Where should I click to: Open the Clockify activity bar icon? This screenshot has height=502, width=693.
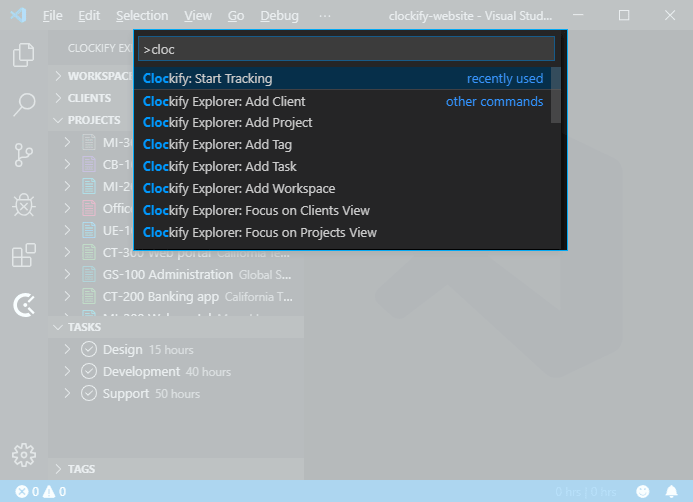tap(24, 305)
